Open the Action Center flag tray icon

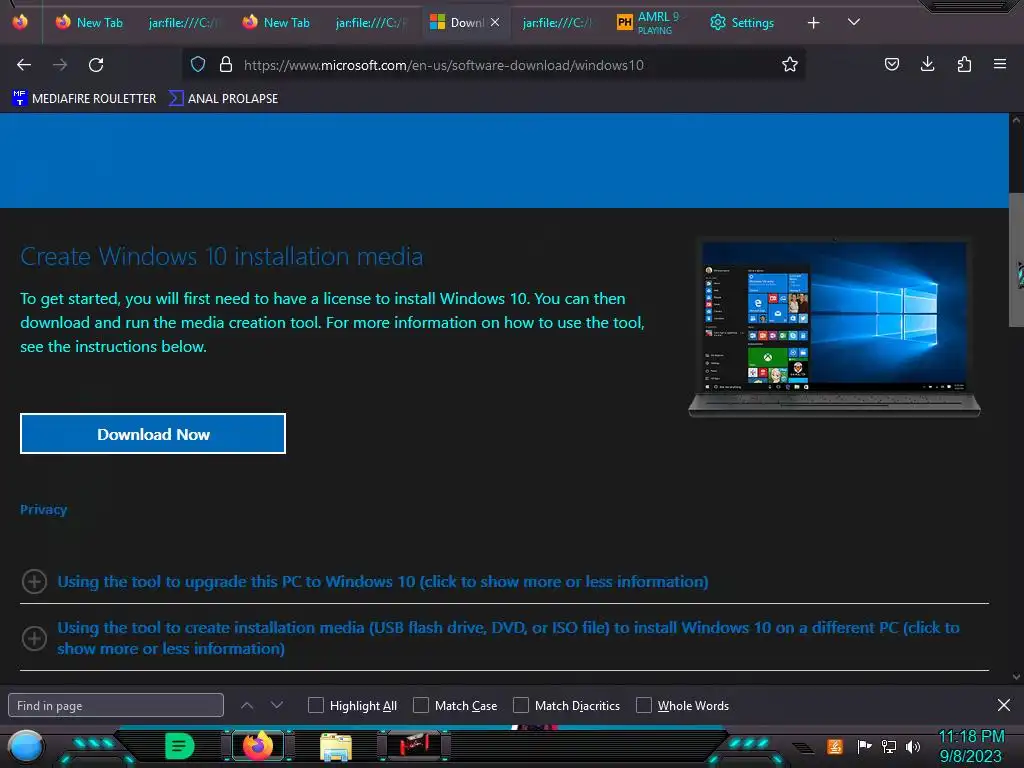(864, 746)
